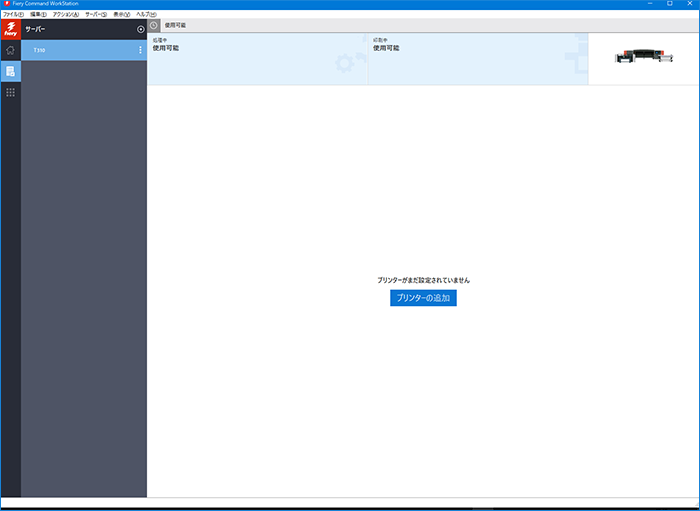Click the プリンターがまだ設定されていません message

click(x=423, y=280)
